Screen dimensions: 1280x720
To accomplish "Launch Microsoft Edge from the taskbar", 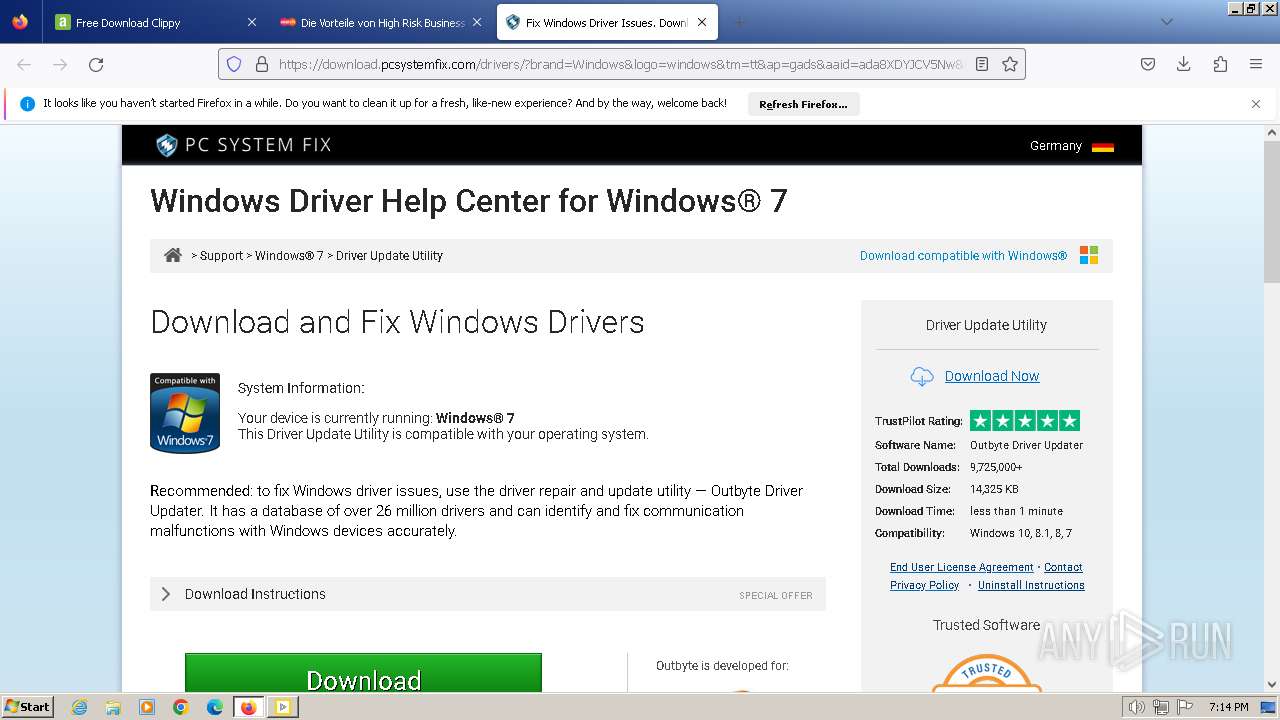I will (x=215, y=707).
